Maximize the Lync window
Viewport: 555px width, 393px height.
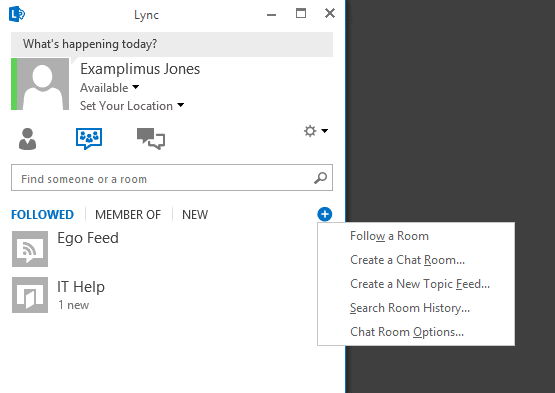[301, 13]
